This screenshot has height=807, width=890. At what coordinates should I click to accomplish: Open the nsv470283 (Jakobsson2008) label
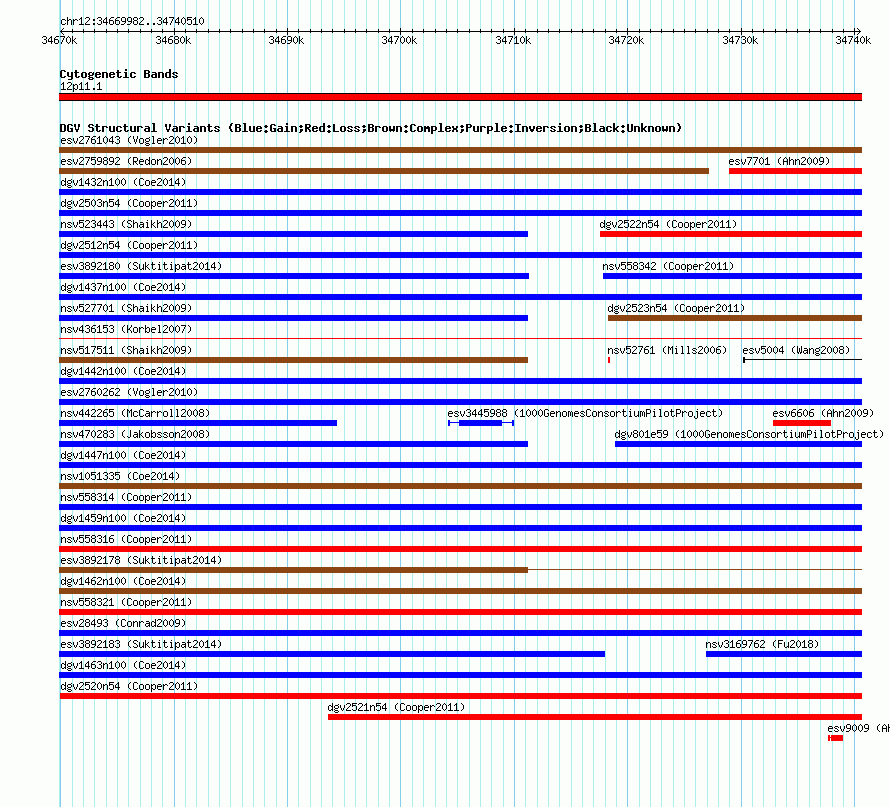pos(135,434)
